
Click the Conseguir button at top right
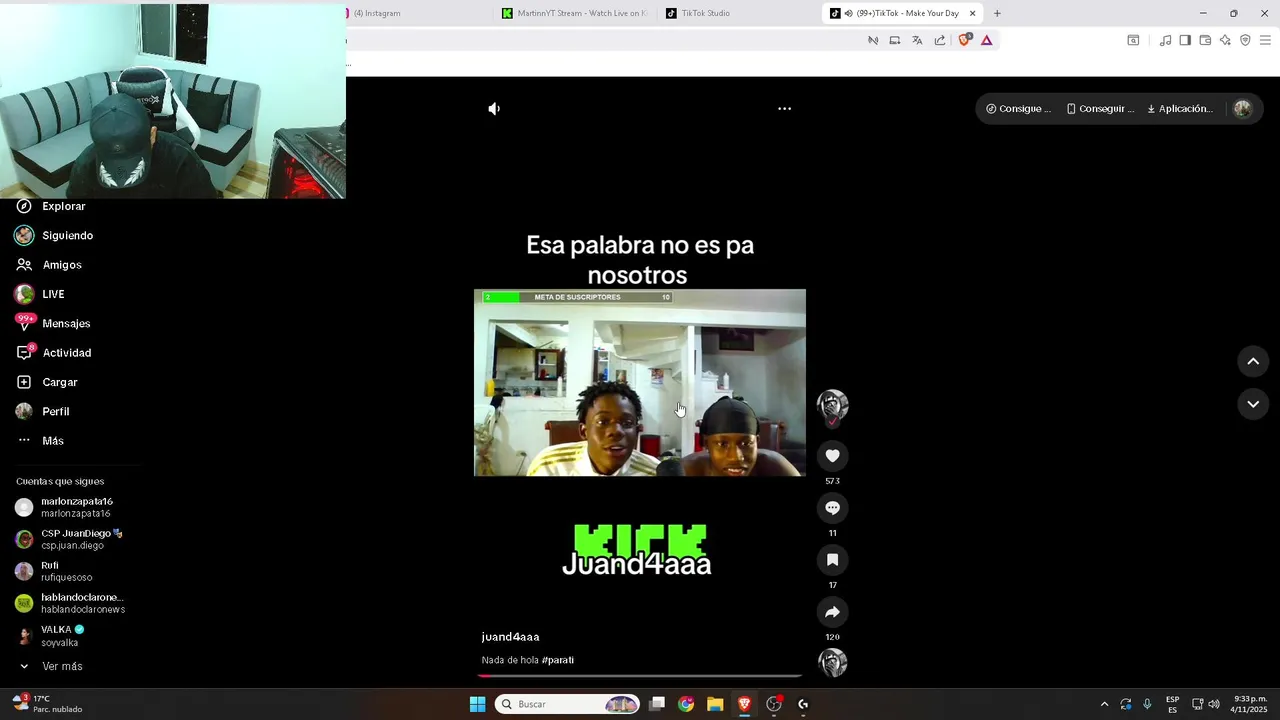coord(1100,109)
